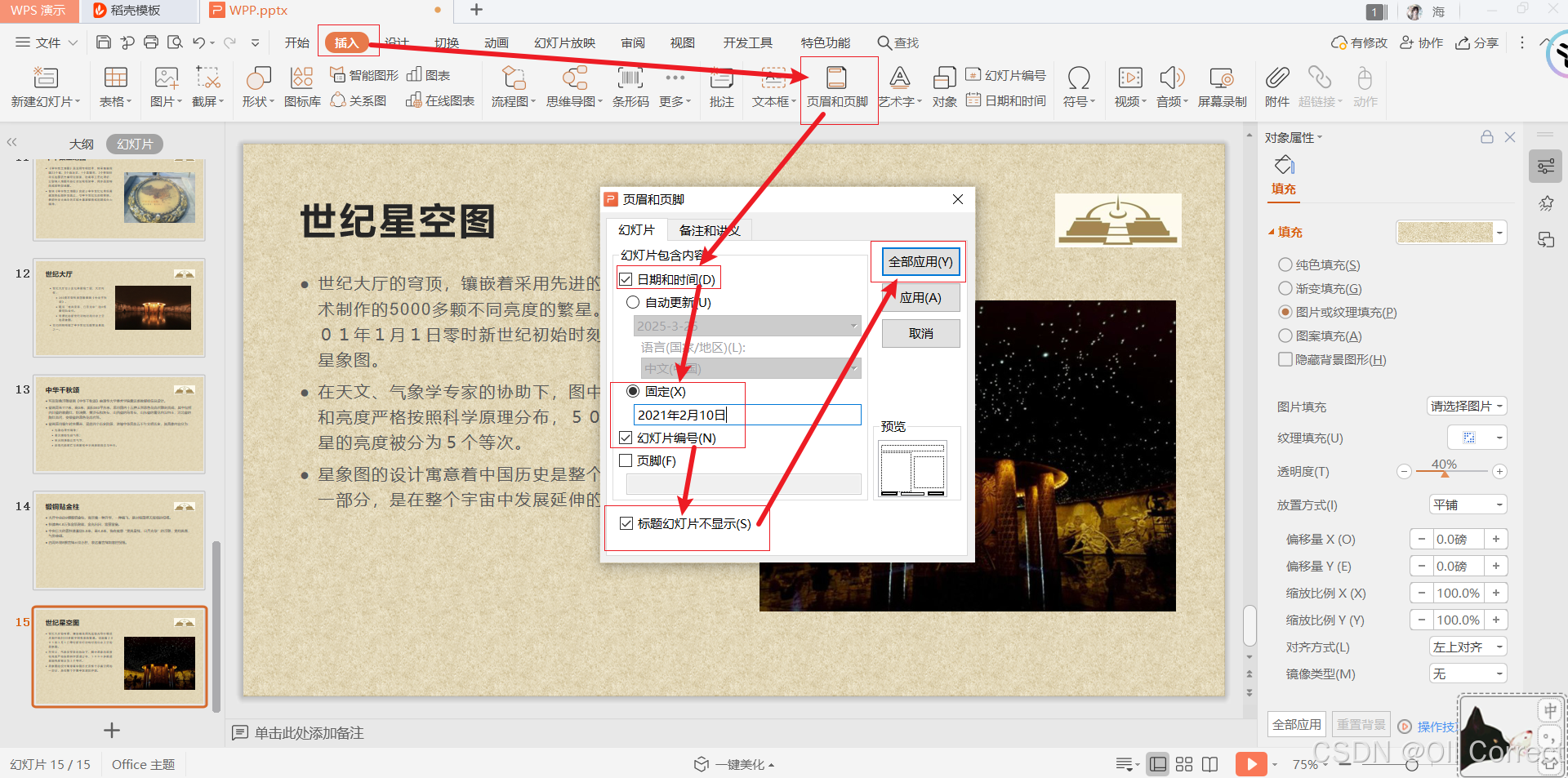Open the Review ribbon tab

(633, 42)
